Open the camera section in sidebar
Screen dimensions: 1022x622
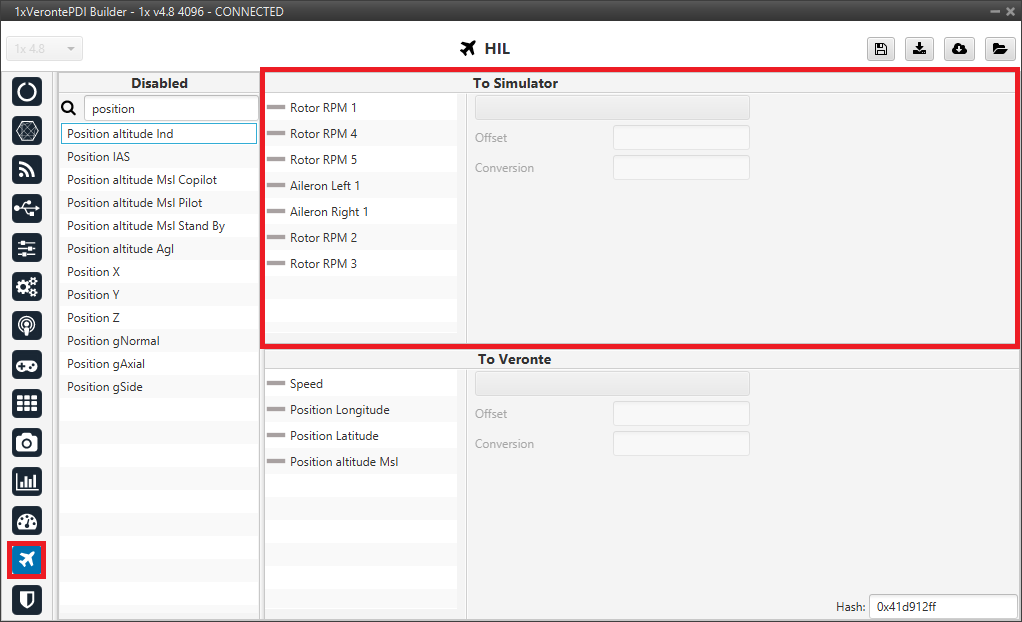tap(27, 442)
